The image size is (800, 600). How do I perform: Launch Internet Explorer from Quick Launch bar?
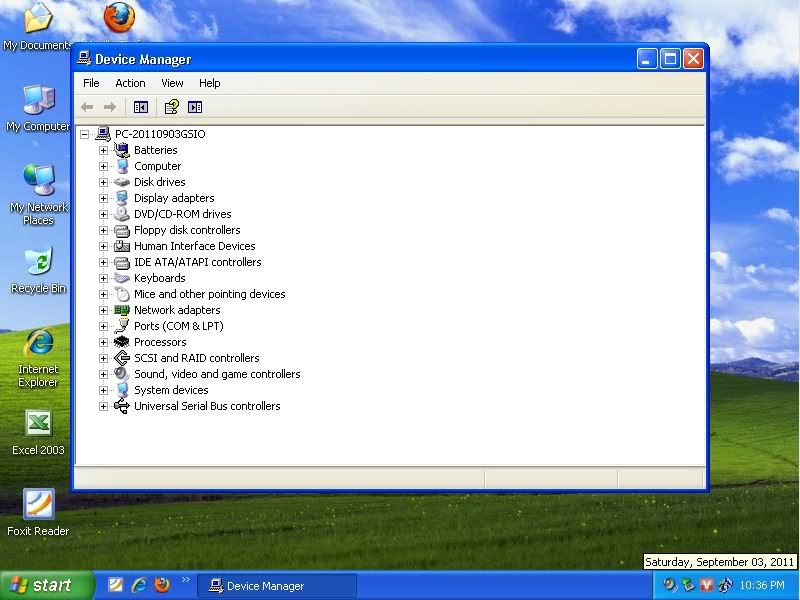(x=139, y=584)
